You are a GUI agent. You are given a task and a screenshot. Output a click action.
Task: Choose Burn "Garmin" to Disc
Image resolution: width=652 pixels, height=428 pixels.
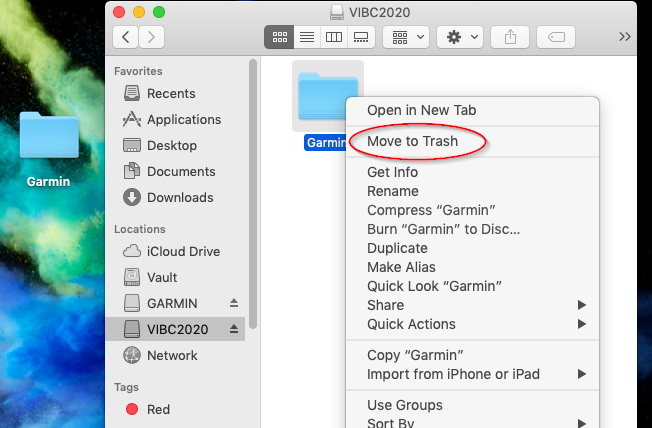[472, 229]
